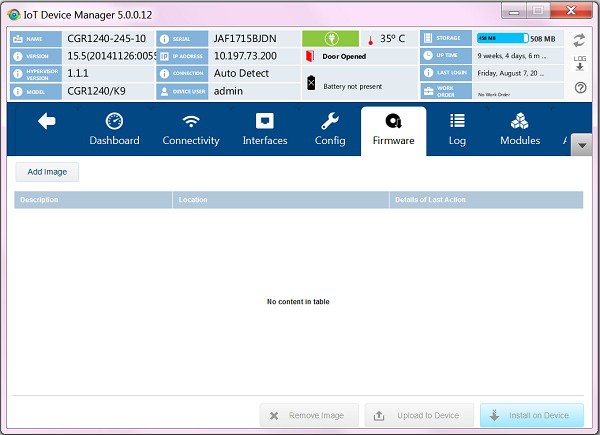Click the 508 MB storage value

[x=543, y=39]
